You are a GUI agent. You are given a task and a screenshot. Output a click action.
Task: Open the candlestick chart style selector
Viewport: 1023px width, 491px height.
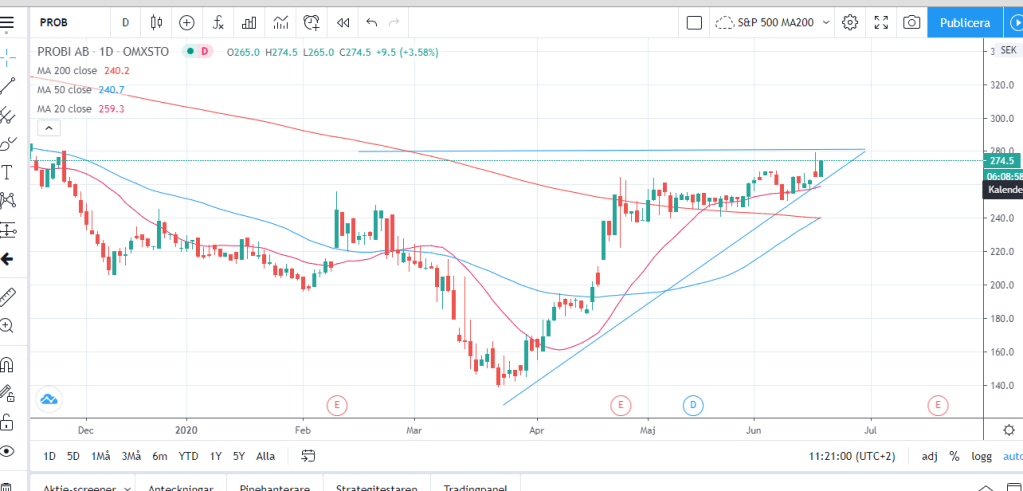click(155, 22)
